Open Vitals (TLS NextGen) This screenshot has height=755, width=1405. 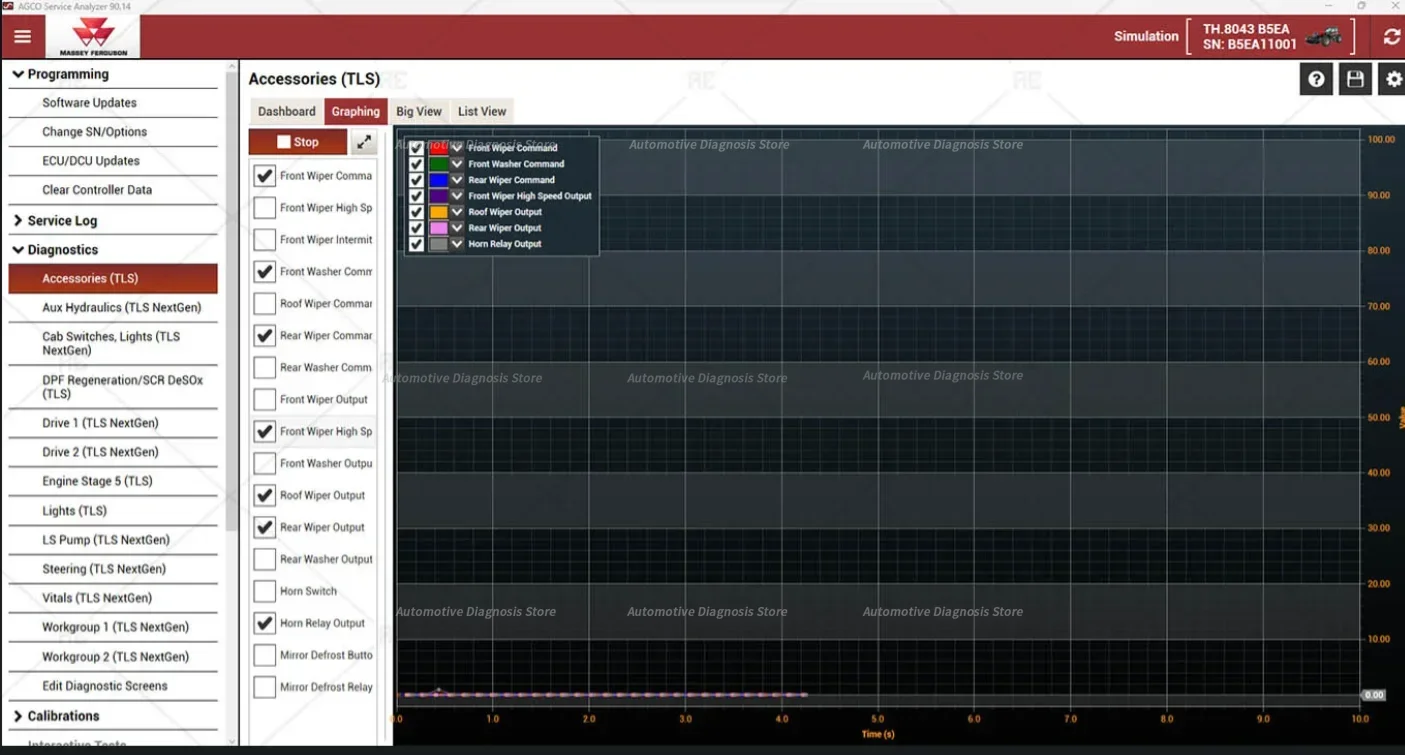[x=113, y=598]
